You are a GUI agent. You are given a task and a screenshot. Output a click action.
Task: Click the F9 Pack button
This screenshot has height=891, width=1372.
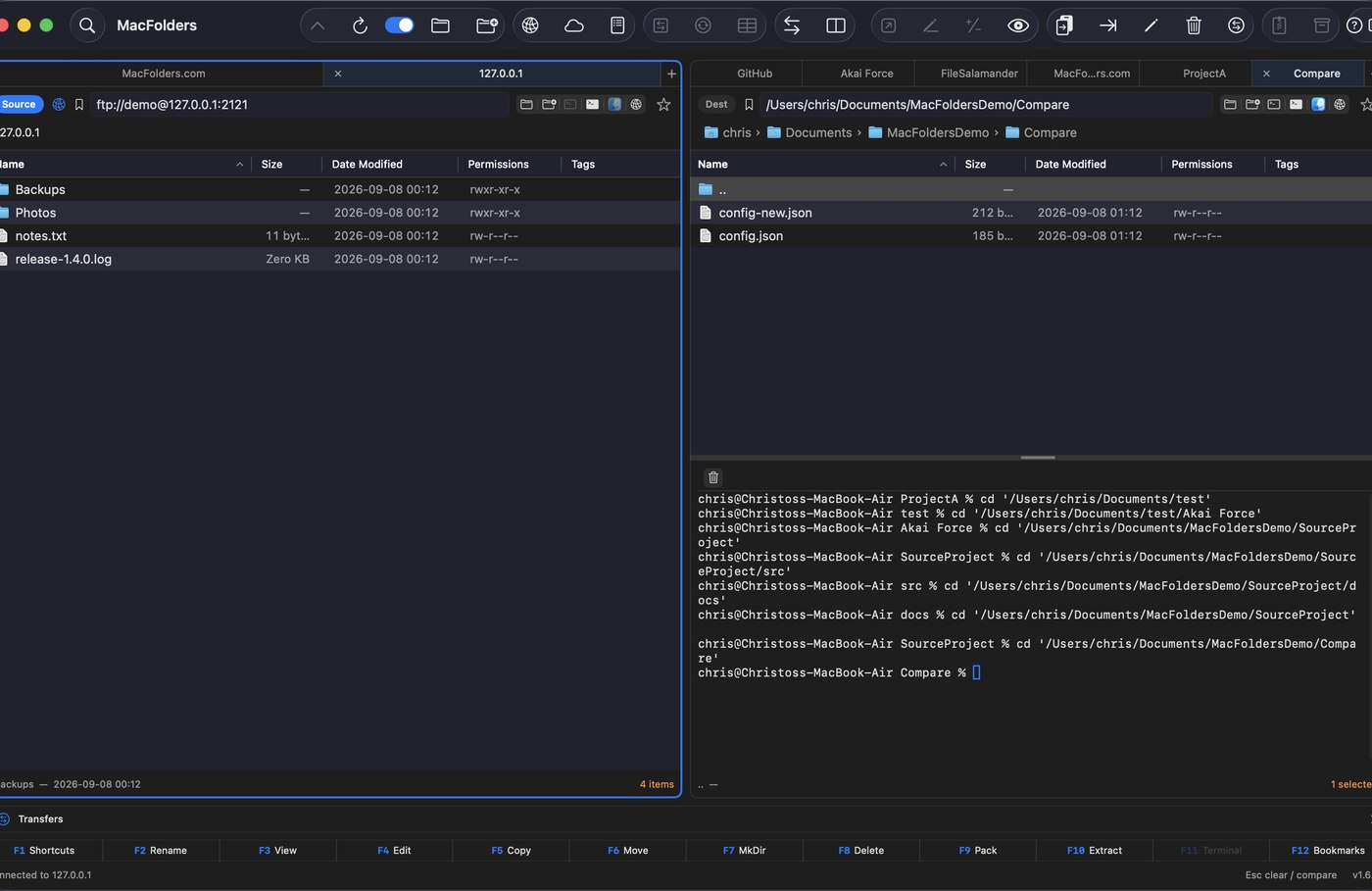click(x=977, y=850)
